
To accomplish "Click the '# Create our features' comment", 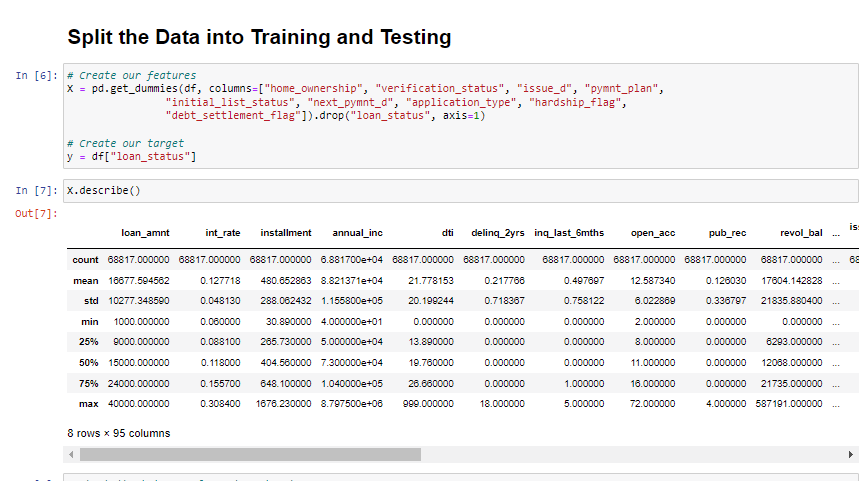I will click(132, 75).
